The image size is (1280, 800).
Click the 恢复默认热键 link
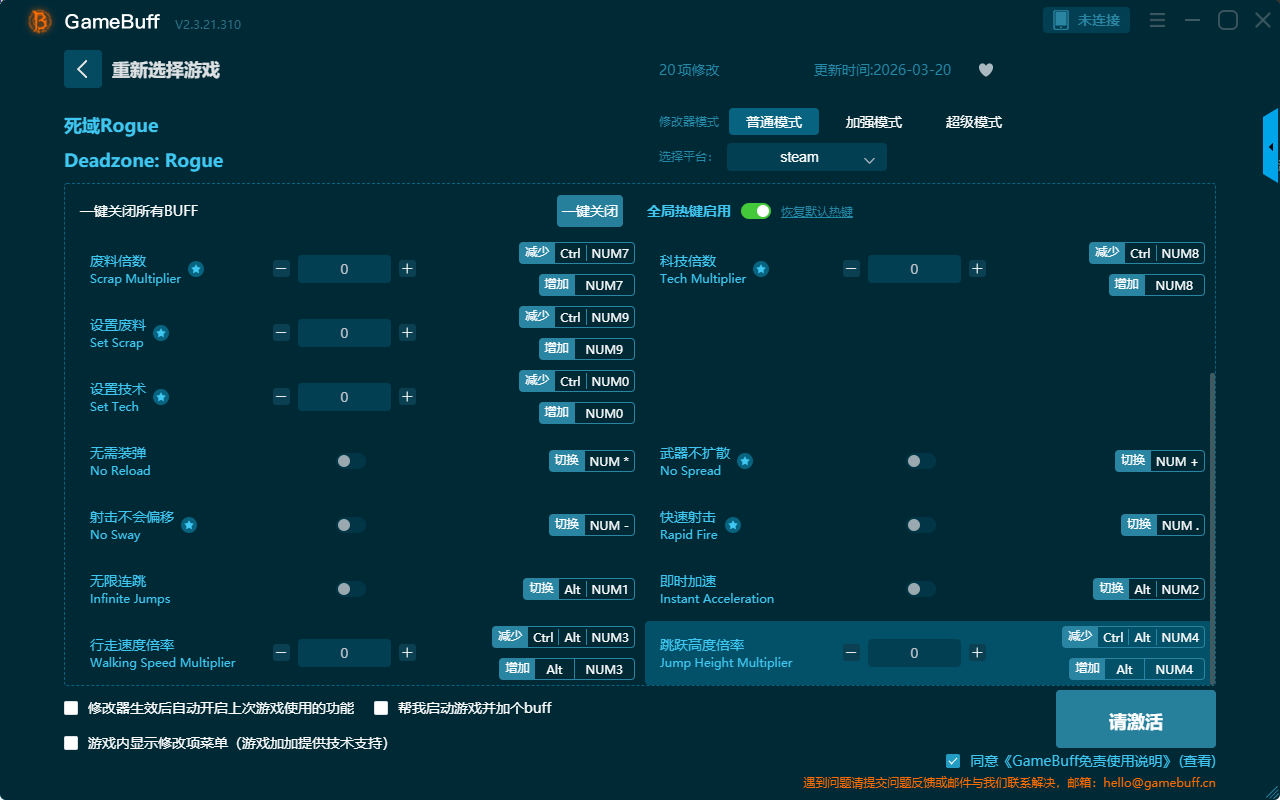tap(816, 212)
